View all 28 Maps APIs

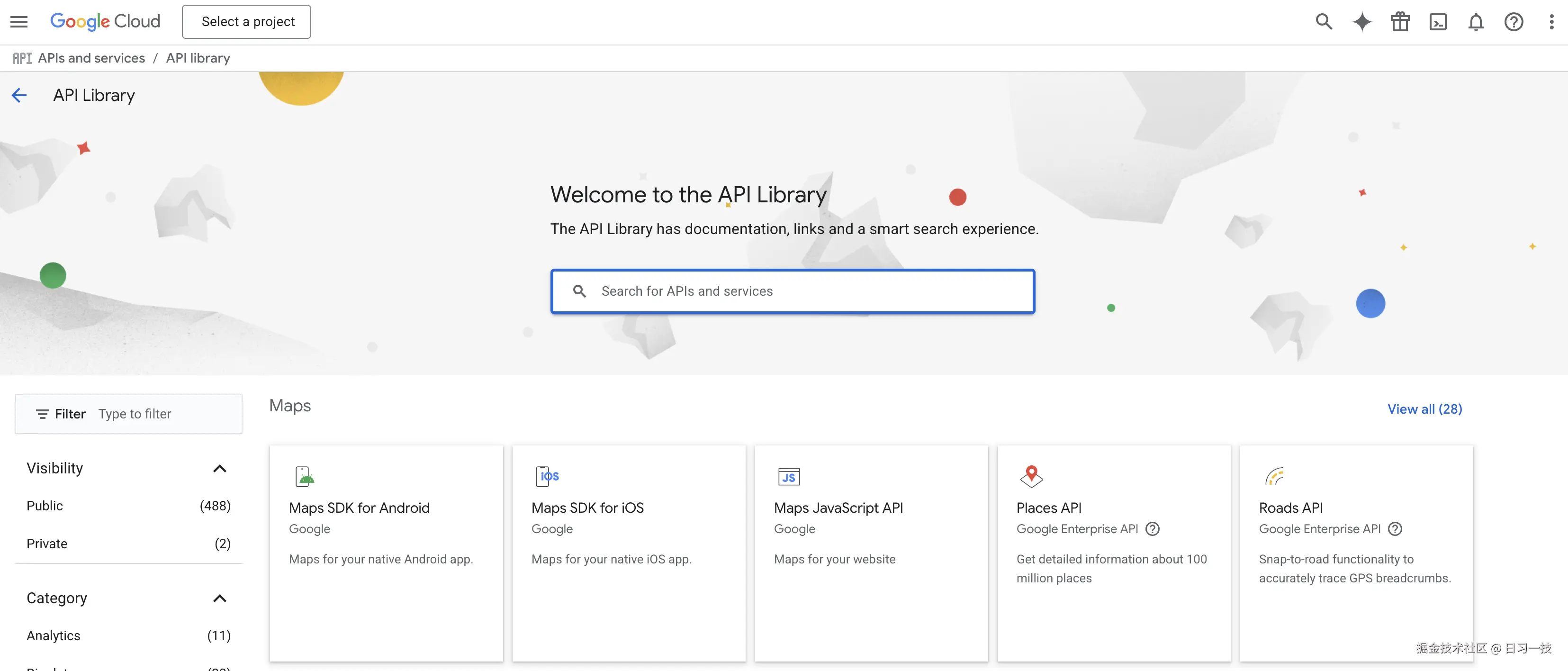1424,408
